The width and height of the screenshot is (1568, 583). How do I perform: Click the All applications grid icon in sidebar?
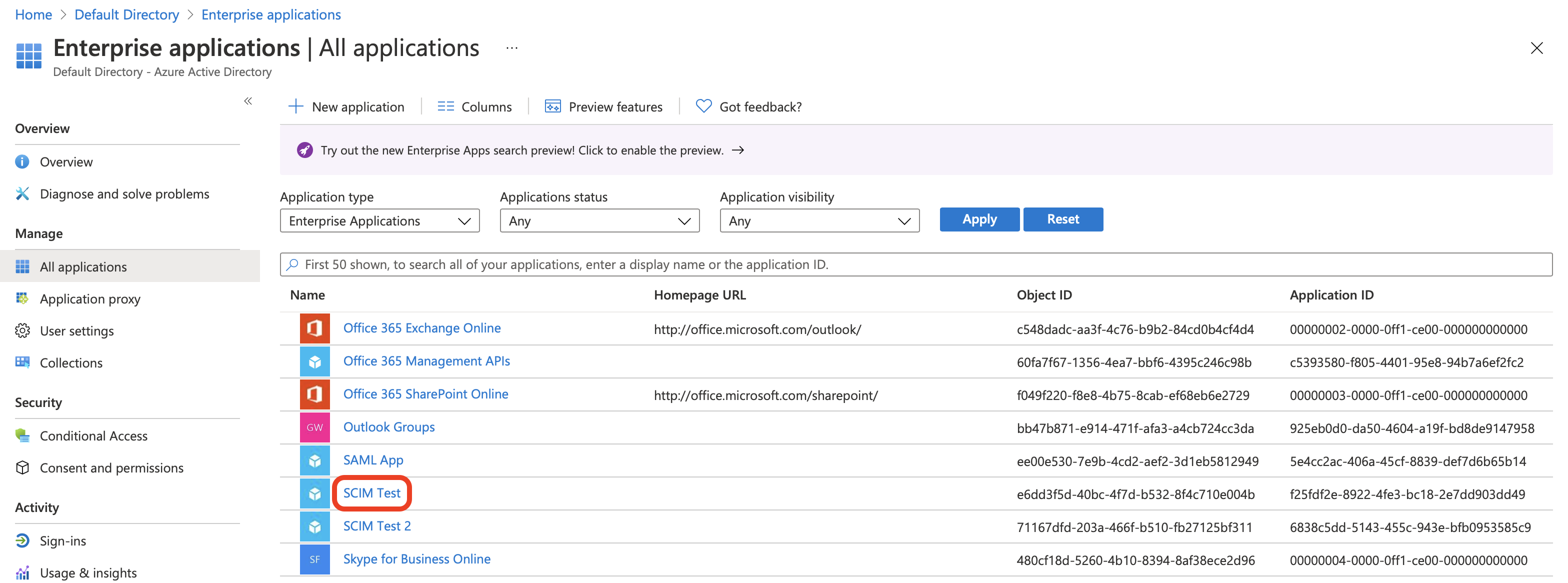point(22,267)
